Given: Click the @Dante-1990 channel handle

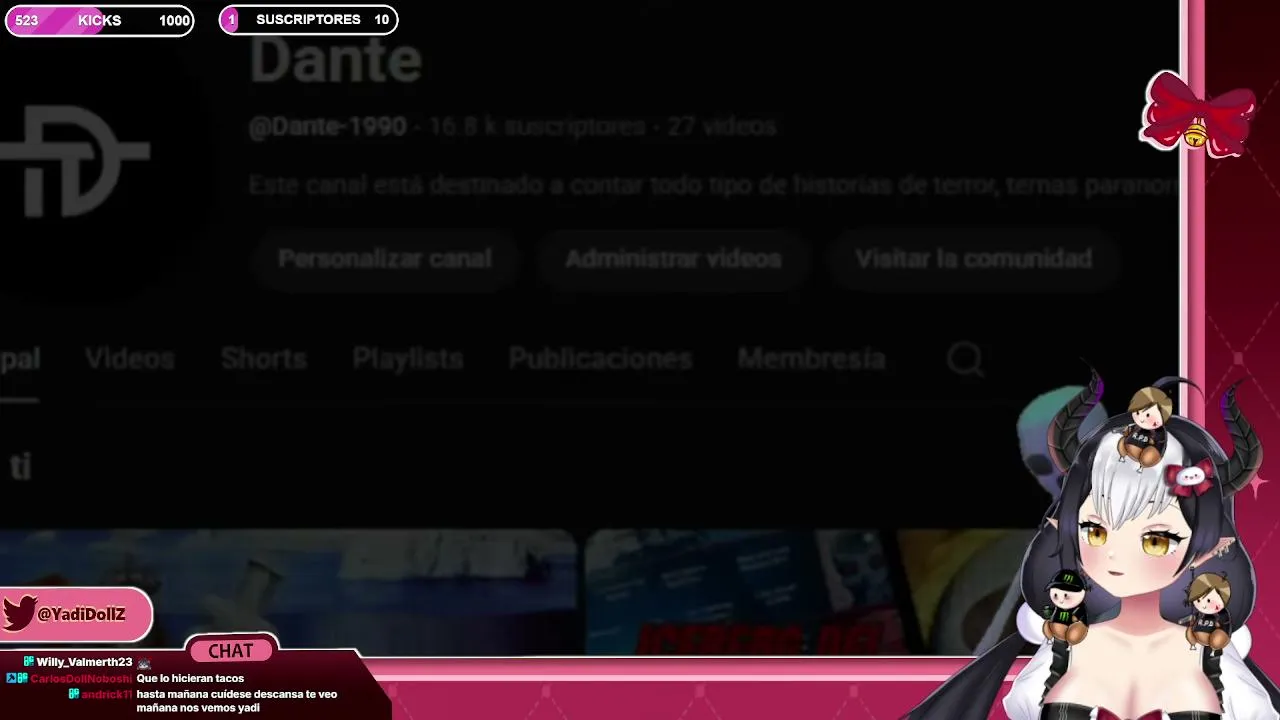Looking at the screenshot, I should [x=327, y=127].
